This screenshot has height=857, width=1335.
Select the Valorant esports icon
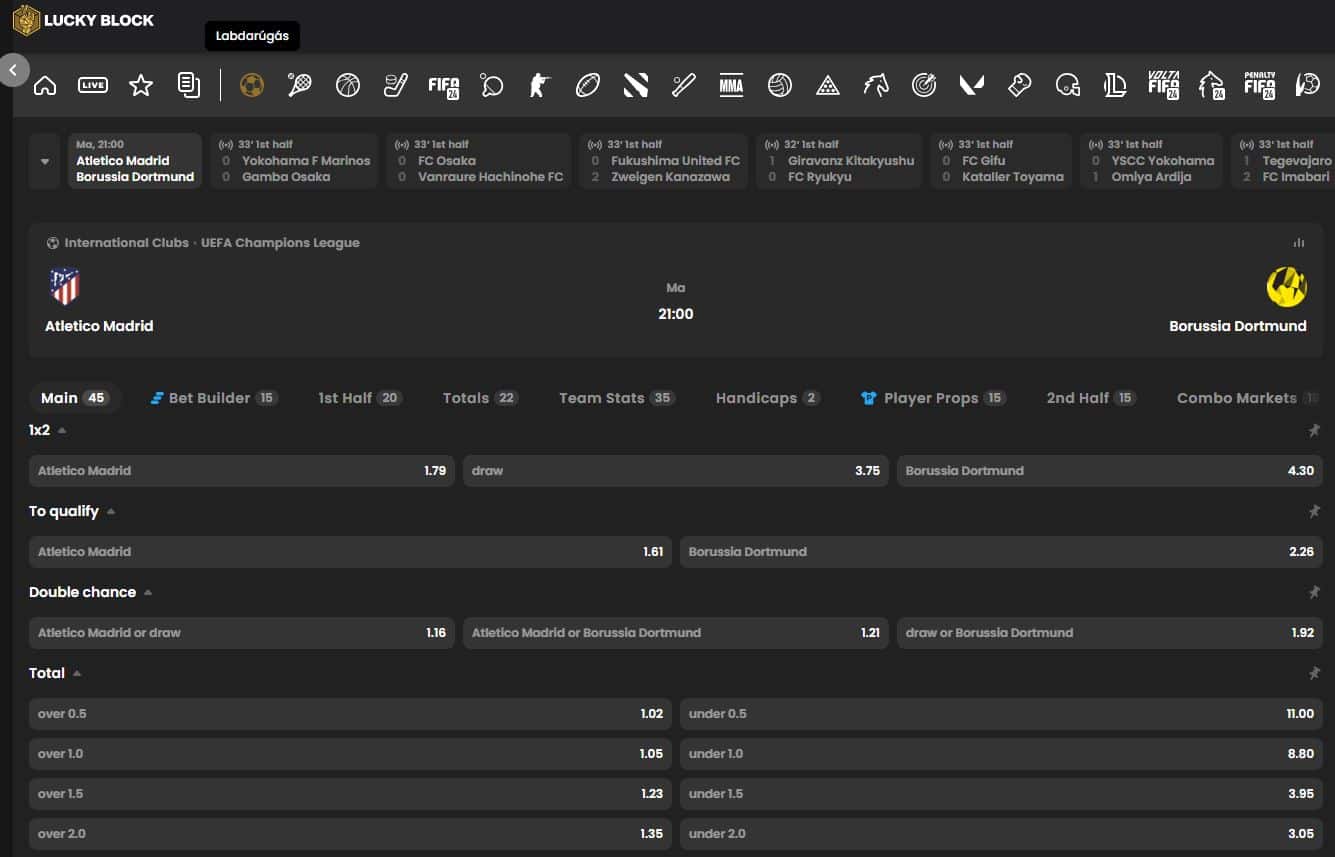(x=972, y=85)
